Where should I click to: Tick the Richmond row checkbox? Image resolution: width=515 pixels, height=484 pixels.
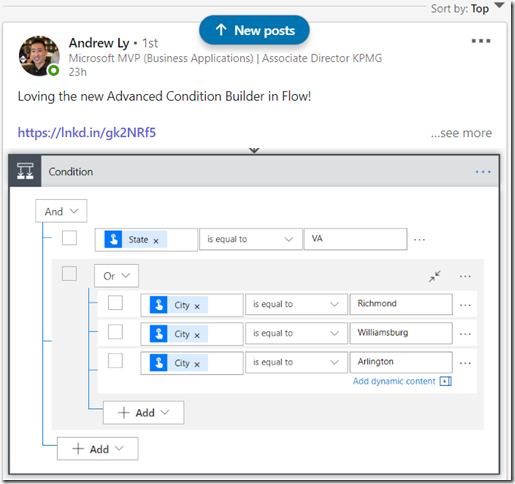[115, 303]
